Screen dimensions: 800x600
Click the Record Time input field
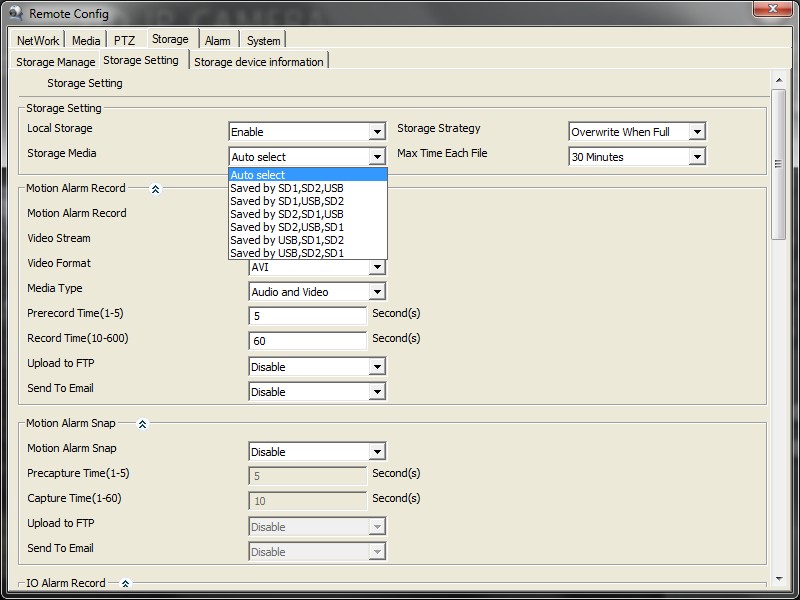[308, 341]
